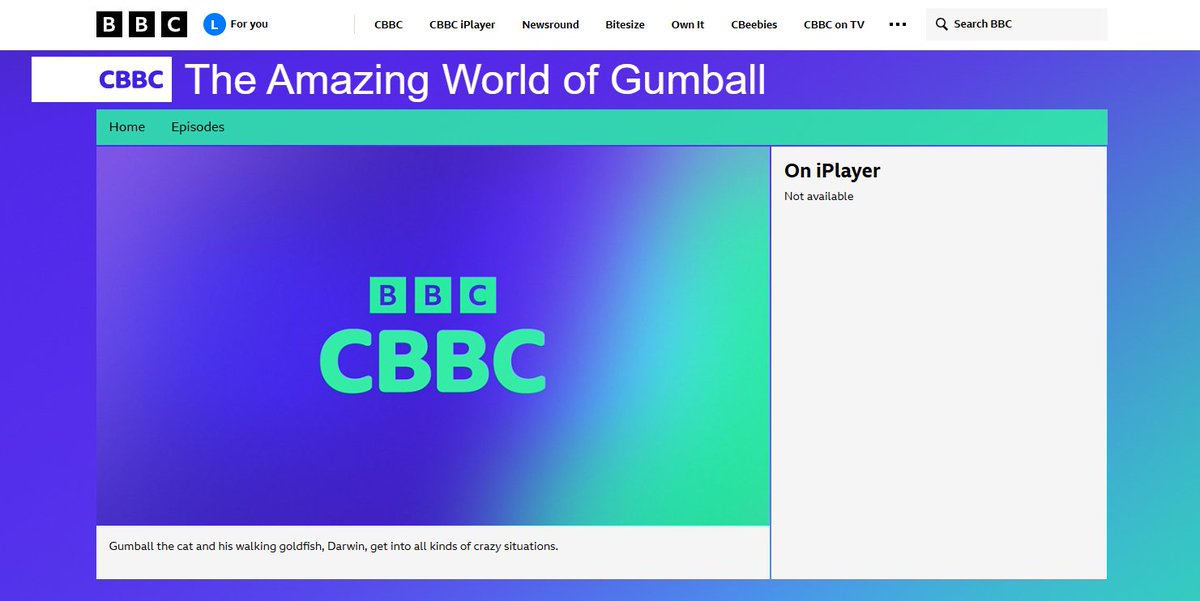Viewport: 1200px width, 601px height.
Task: Click the CBBC brand logo banner
Action: click(x=101, y=79)
